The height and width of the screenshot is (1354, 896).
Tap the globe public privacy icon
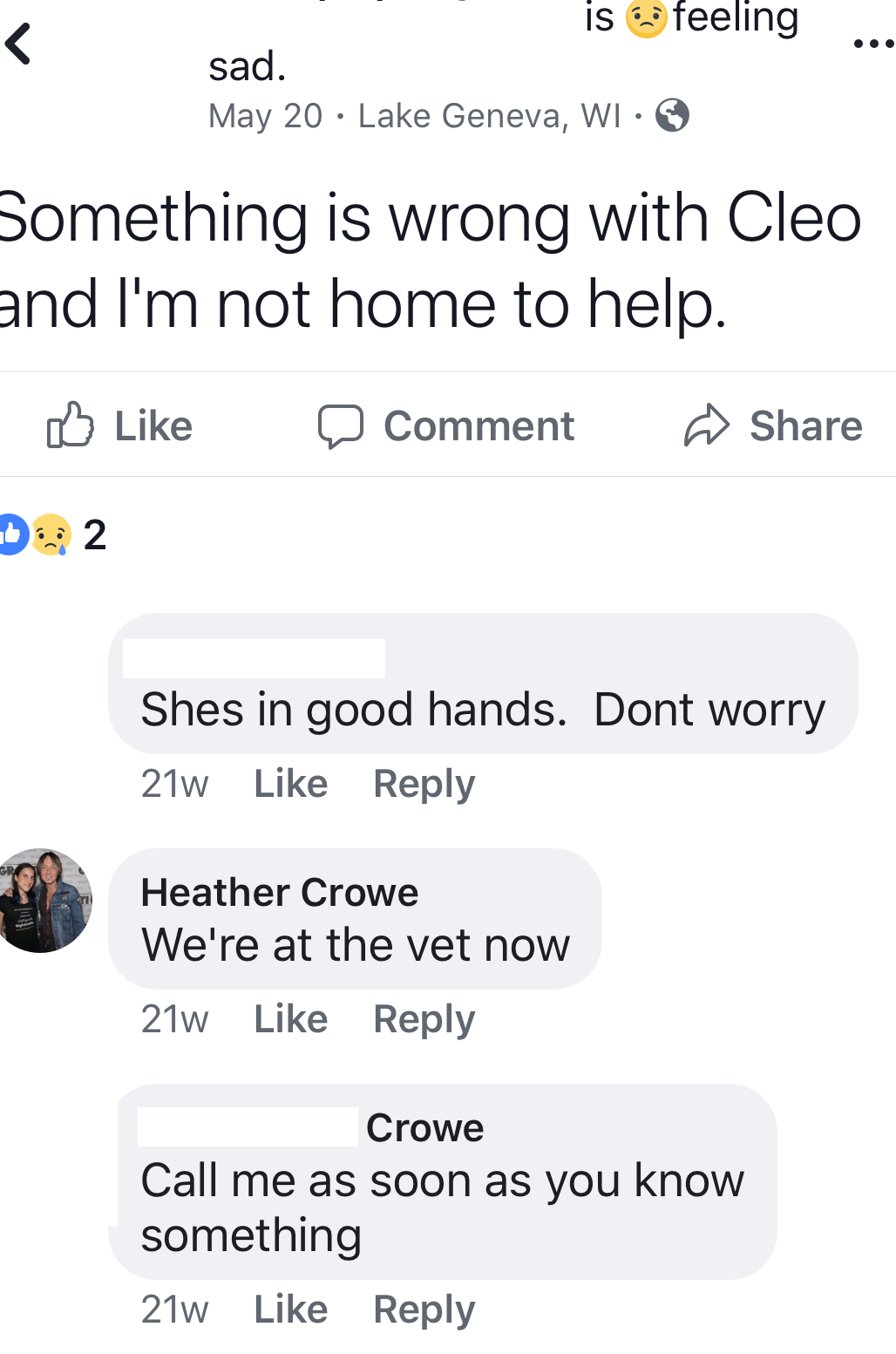click(x=672, y=115)
